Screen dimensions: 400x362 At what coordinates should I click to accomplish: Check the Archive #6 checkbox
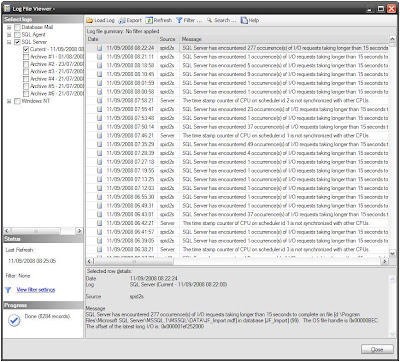(x=26, y=94)
